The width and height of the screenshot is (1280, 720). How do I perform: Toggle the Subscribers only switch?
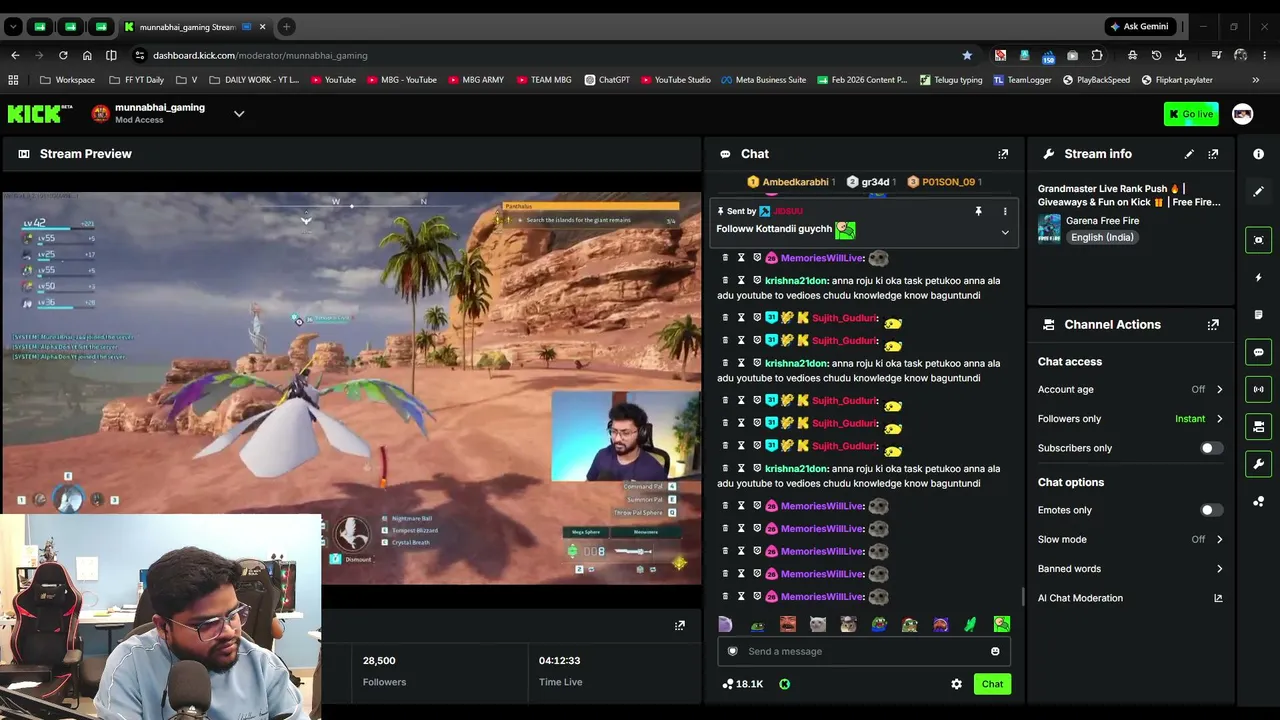(x=1210, y=448)
